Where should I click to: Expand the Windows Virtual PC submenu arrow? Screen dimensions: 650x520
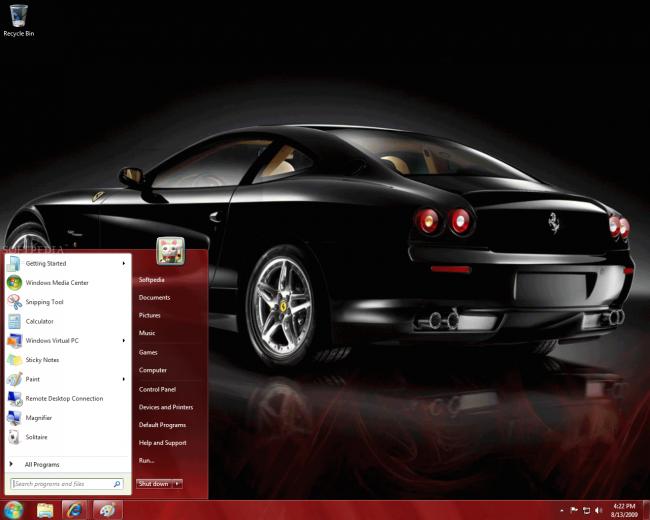[124, 340]
